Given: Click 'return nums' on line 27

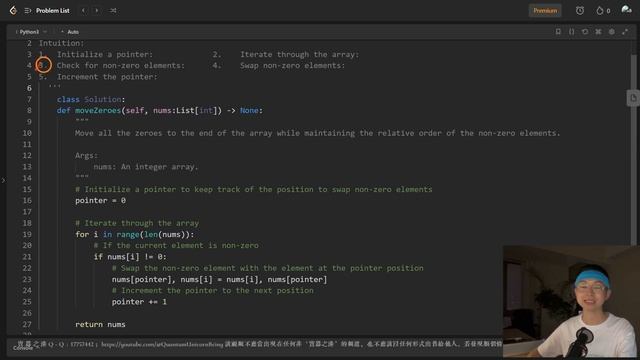Looking at the screenshot, I should pos(100,324).
